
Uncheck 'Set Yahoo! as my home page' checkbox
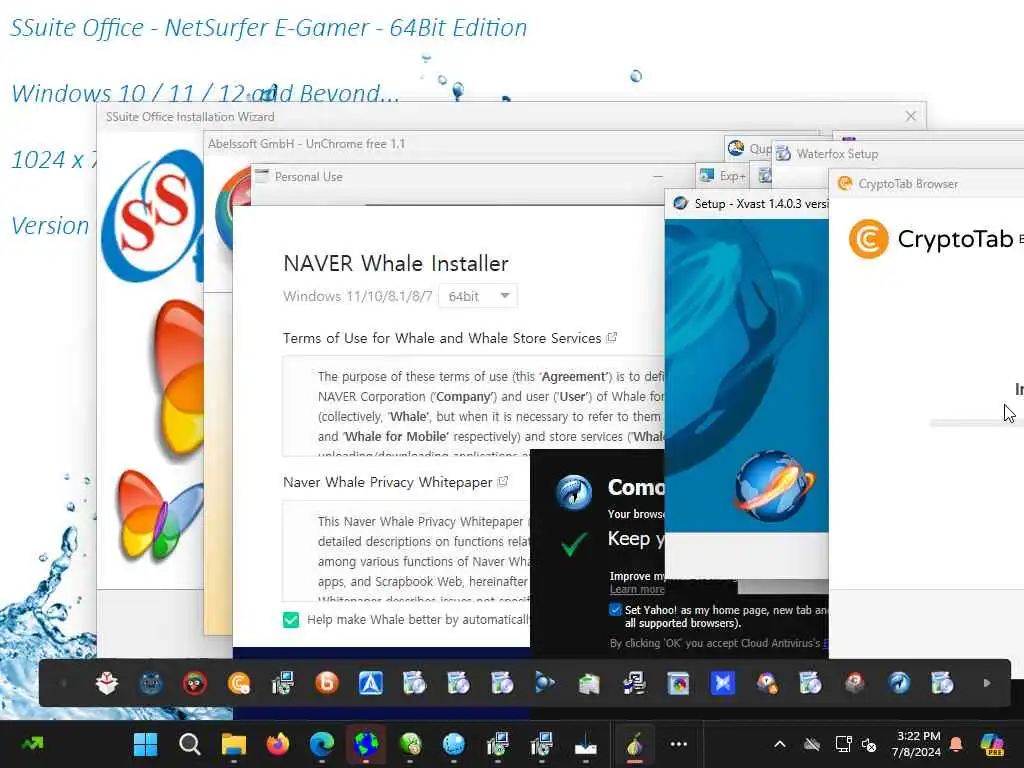tap(615, 610)
